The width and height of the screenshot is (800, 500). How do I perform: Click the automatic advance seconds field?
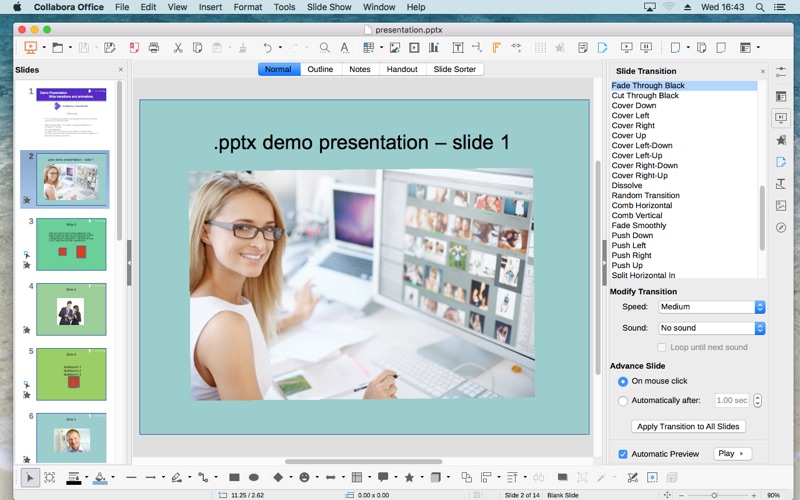[732, 401]
